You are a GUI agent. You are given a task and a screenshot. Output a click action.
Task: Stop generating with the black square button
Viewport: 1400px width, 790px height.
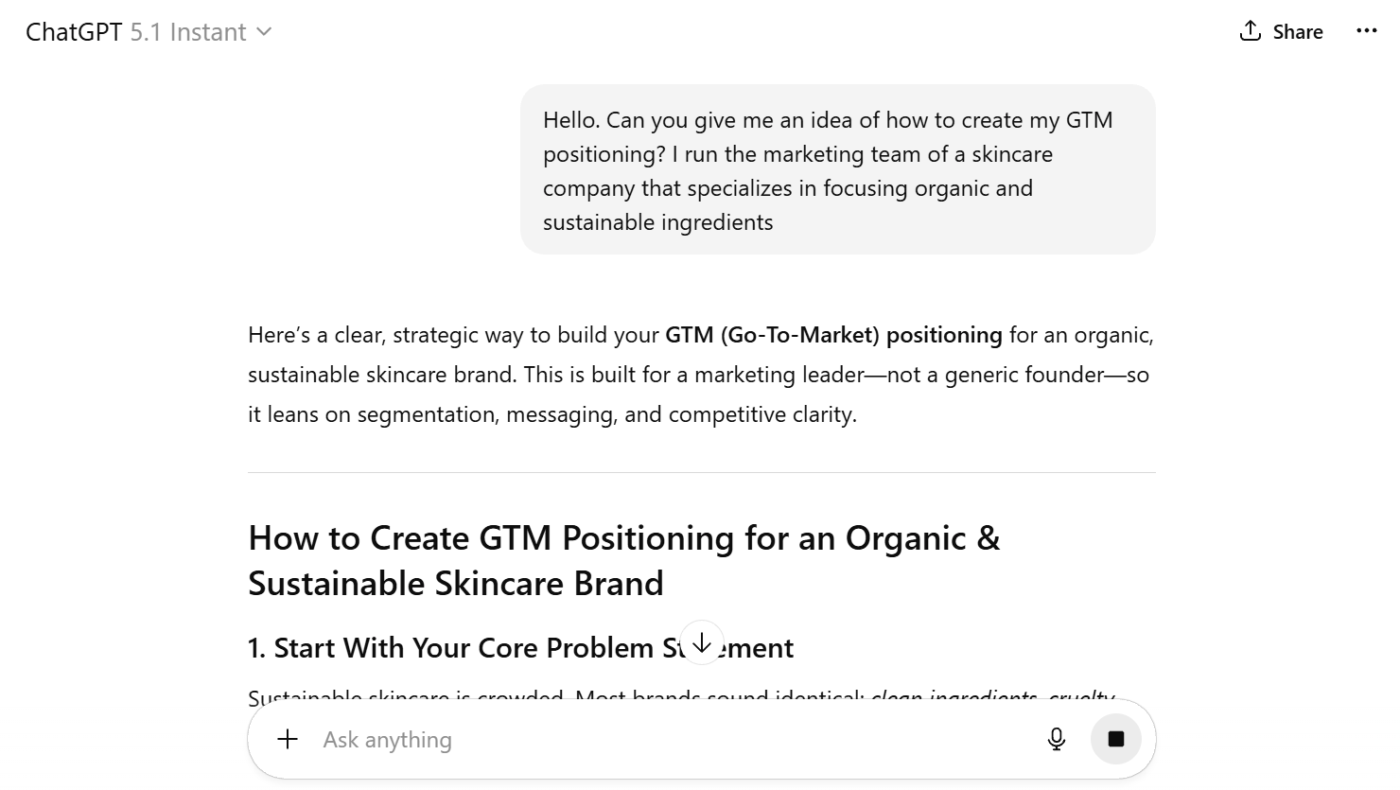click(x=1116, y=739)
